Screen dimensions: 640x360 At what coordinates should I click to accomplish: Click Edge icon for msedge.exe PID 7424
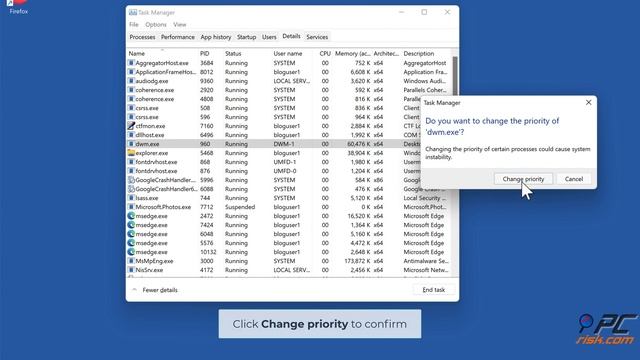click(x=131, y=225)
